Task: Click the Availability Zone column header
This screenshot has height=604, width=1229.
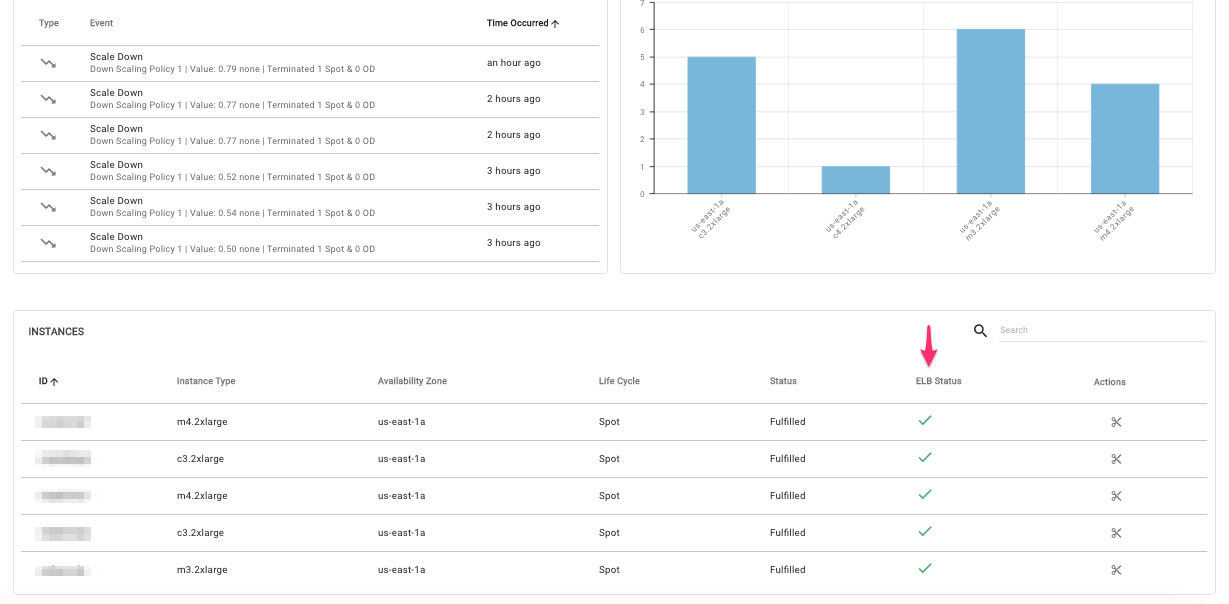Action: (412, 381)
